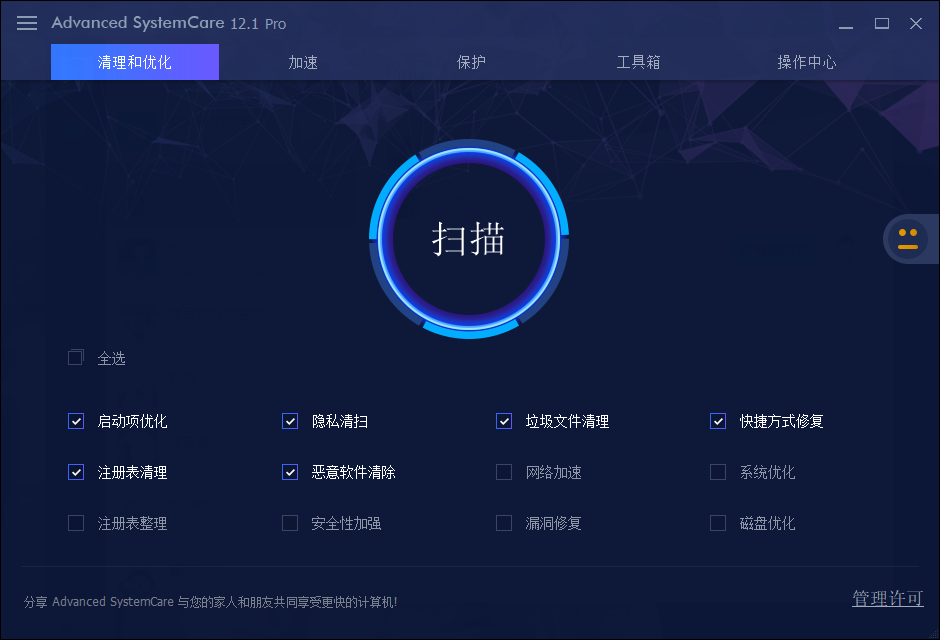Check the 漏洞修复 vulnerability fix option
The height and width of the screenshot is (640, 940).
pos(503,522)
